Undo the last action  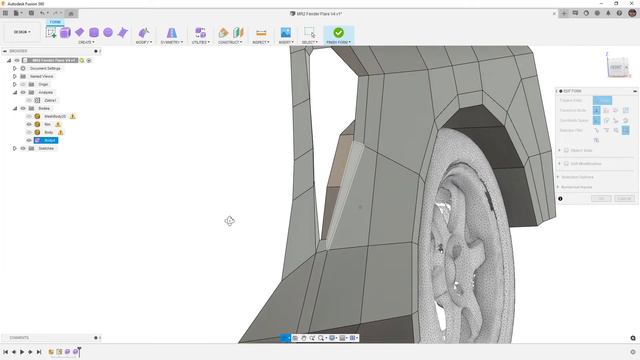click(x=42, y=13)
